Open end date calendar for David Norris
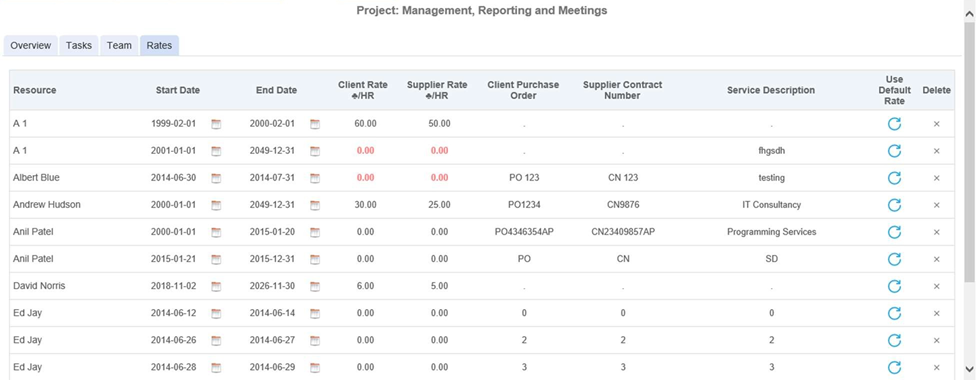This screenshot has width=976, height=380. [315, 286]
